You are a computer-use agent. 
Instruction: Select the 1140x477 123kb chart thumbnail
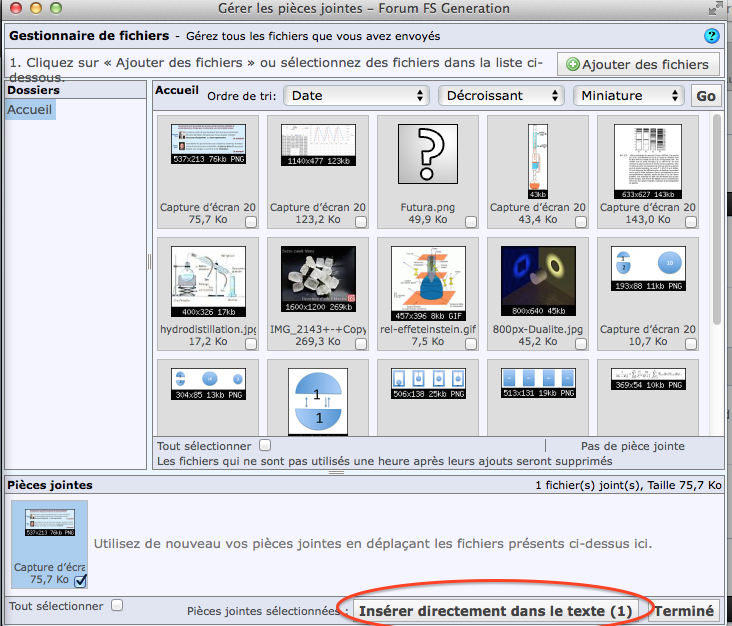pos(318,145)
